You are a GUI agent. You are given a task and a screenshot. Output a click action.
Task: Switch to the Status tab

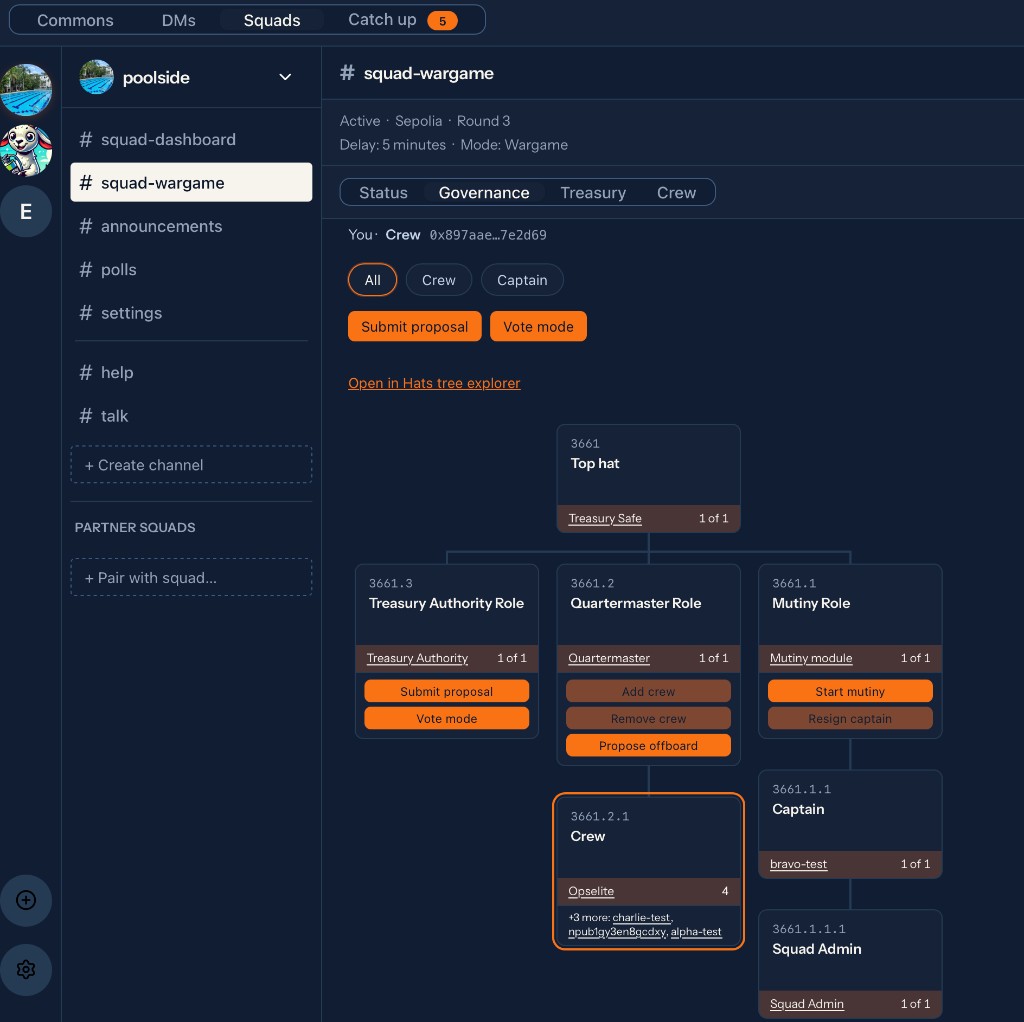pos(383,193)
